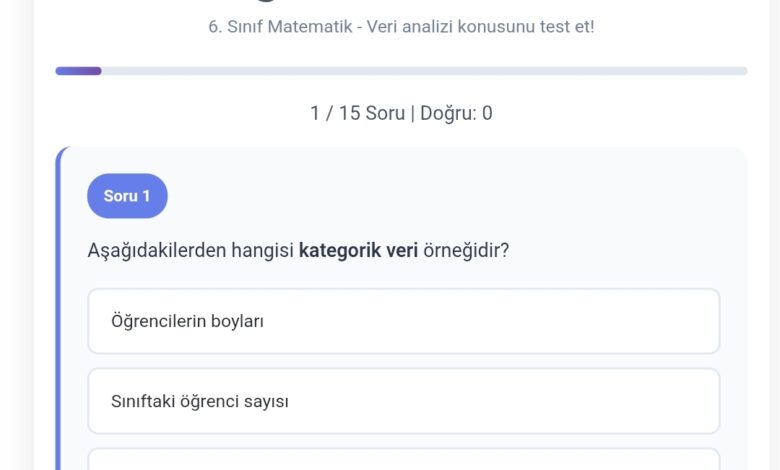
Task: Click the "Soru 1" badge
Action: point(127,196)
